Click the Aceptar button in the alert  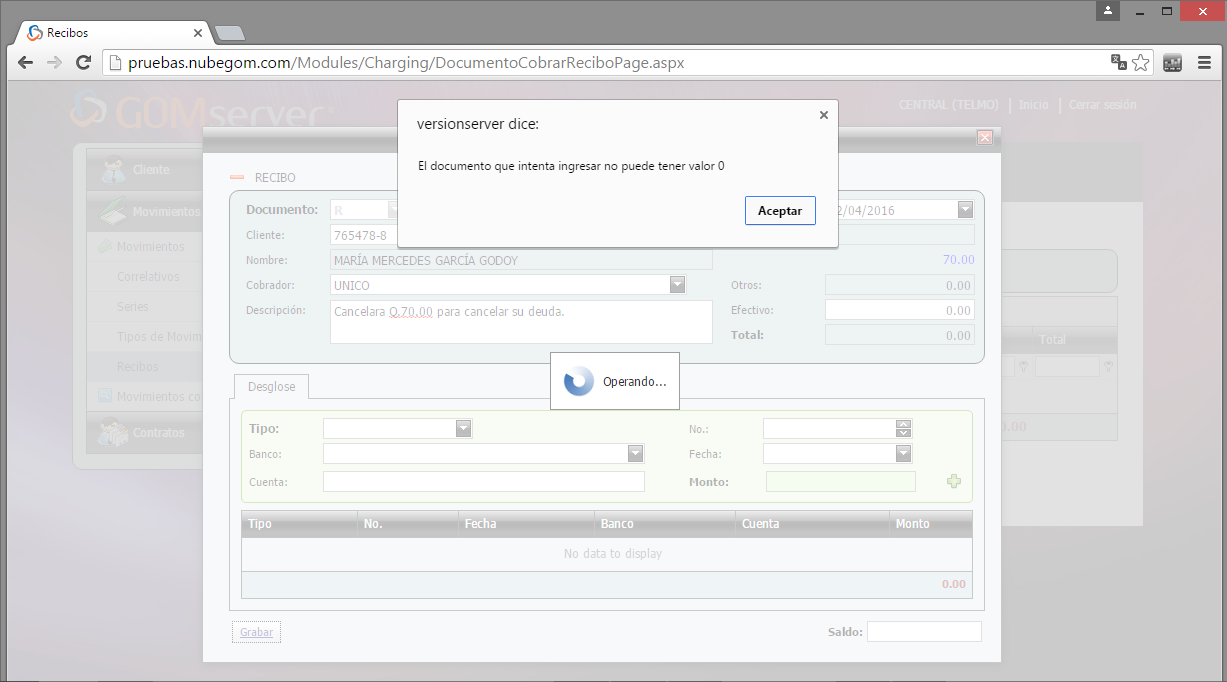pos(779,211)
